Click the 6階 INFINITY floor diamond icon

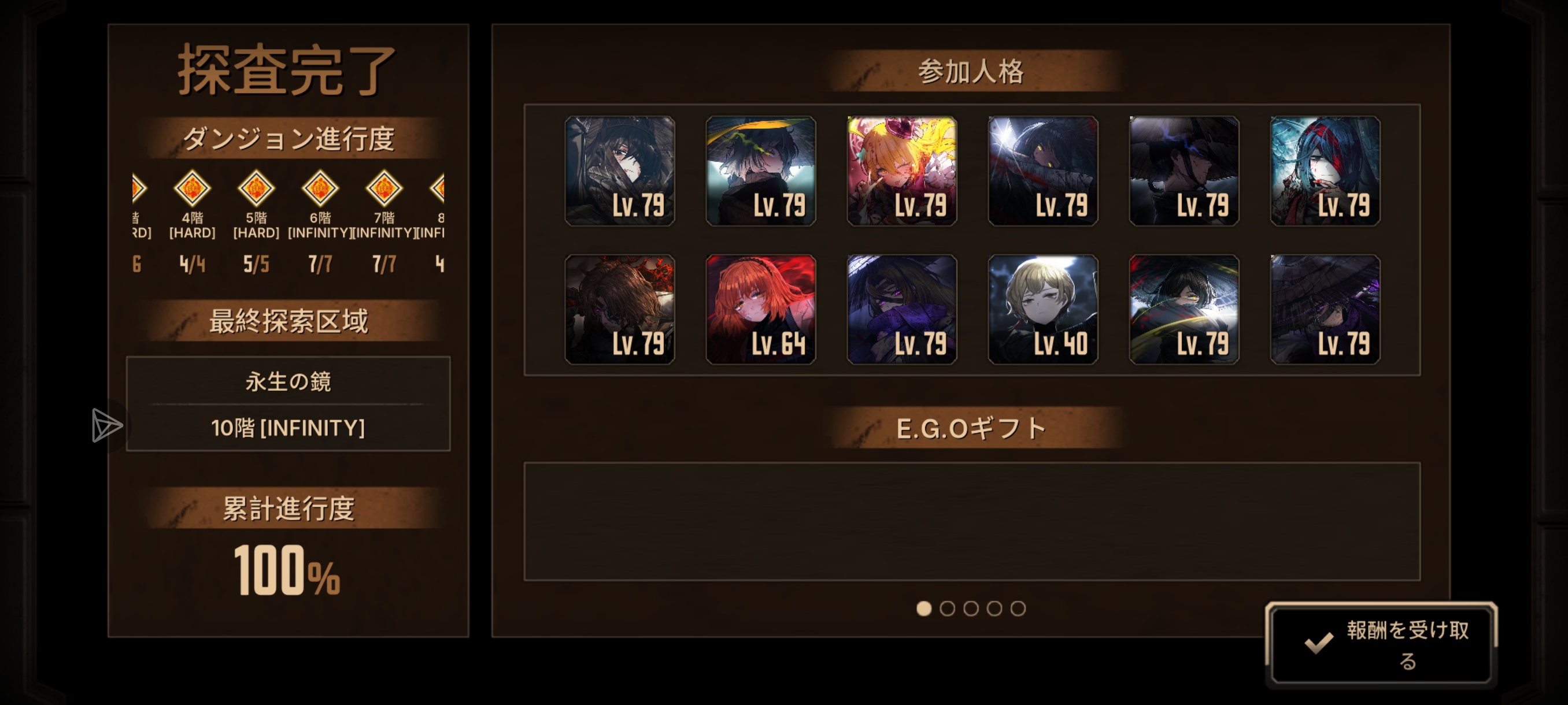pos(320,188)
